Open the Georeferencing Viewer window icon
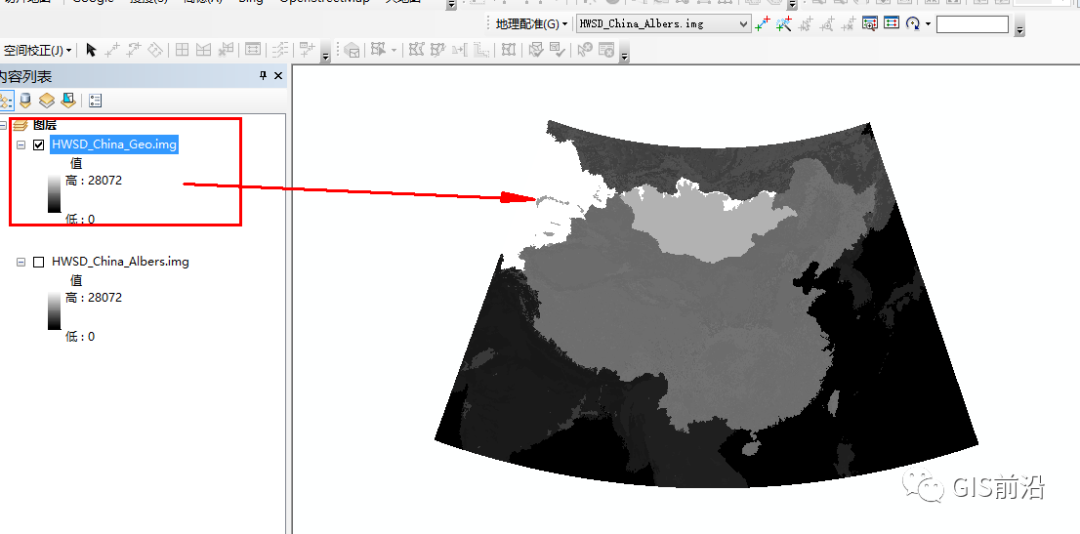 (870, 24)
